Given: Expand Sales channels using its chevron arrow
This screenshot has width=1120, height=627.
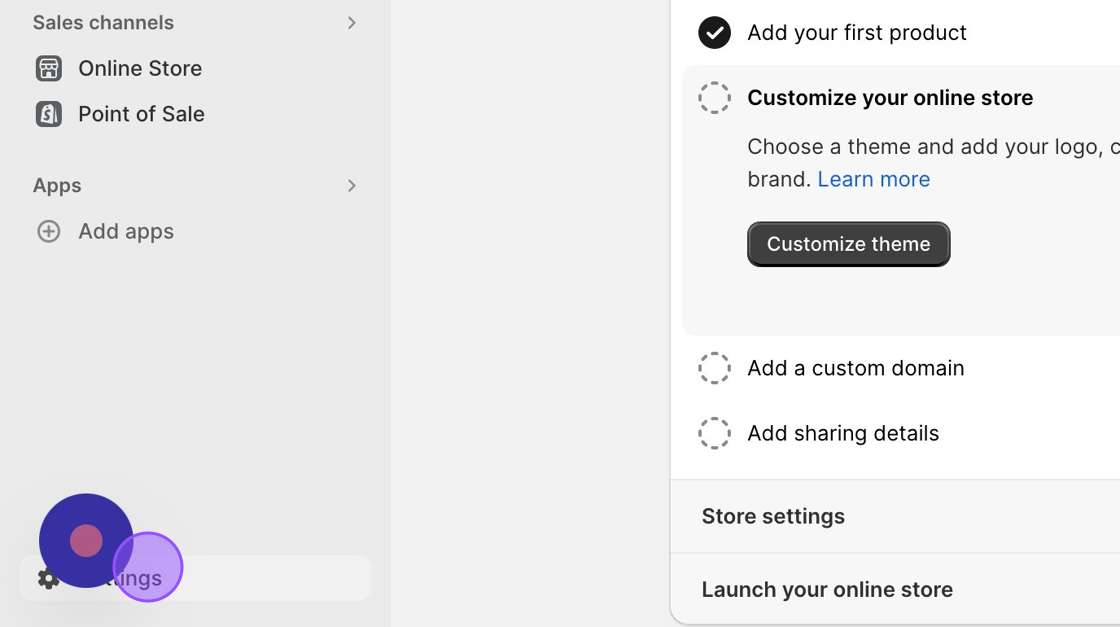Looking at the screenshot, I should coord(351,22).
